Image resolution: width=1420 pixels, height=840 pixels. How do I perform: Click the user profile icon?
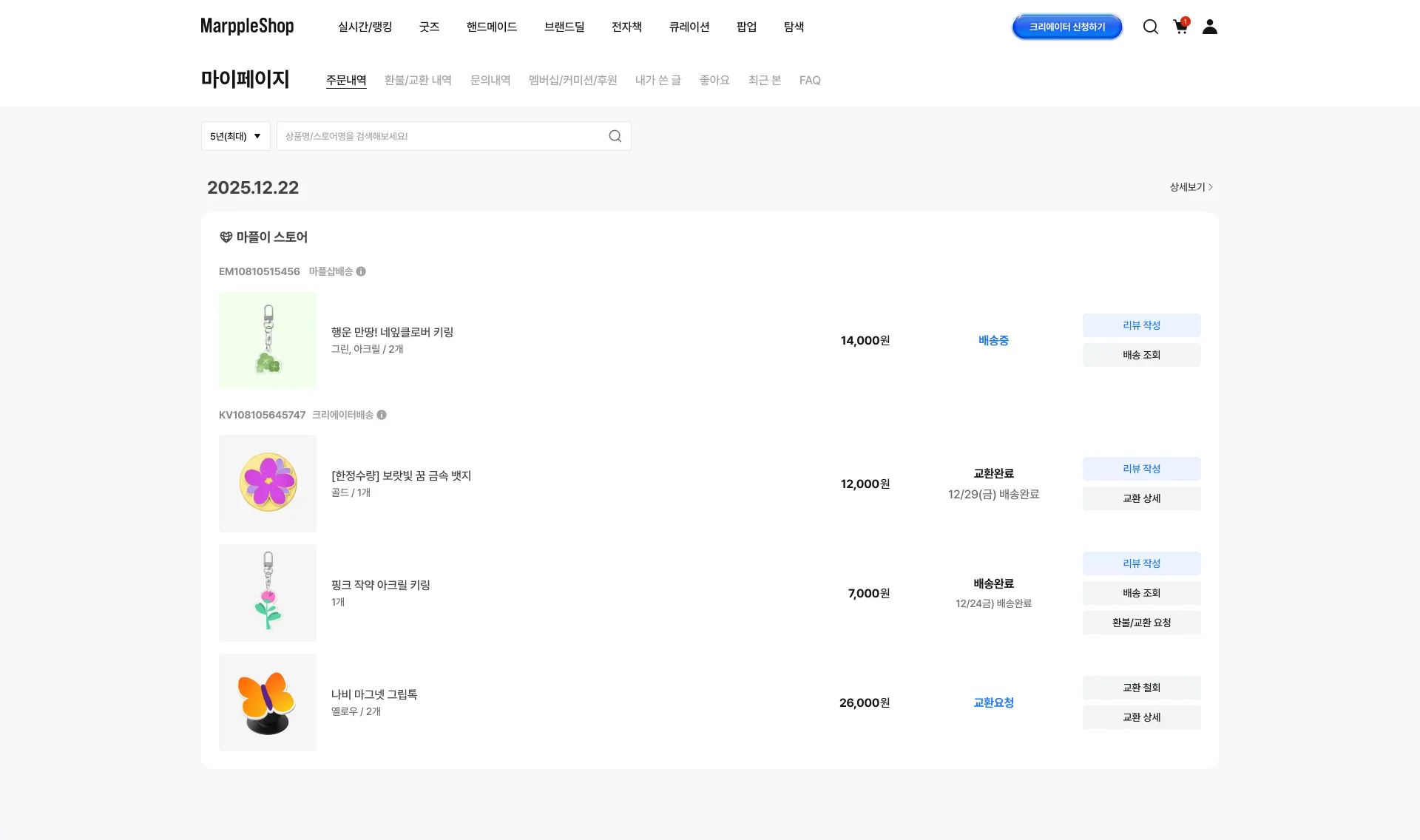tap(1209, 27)
